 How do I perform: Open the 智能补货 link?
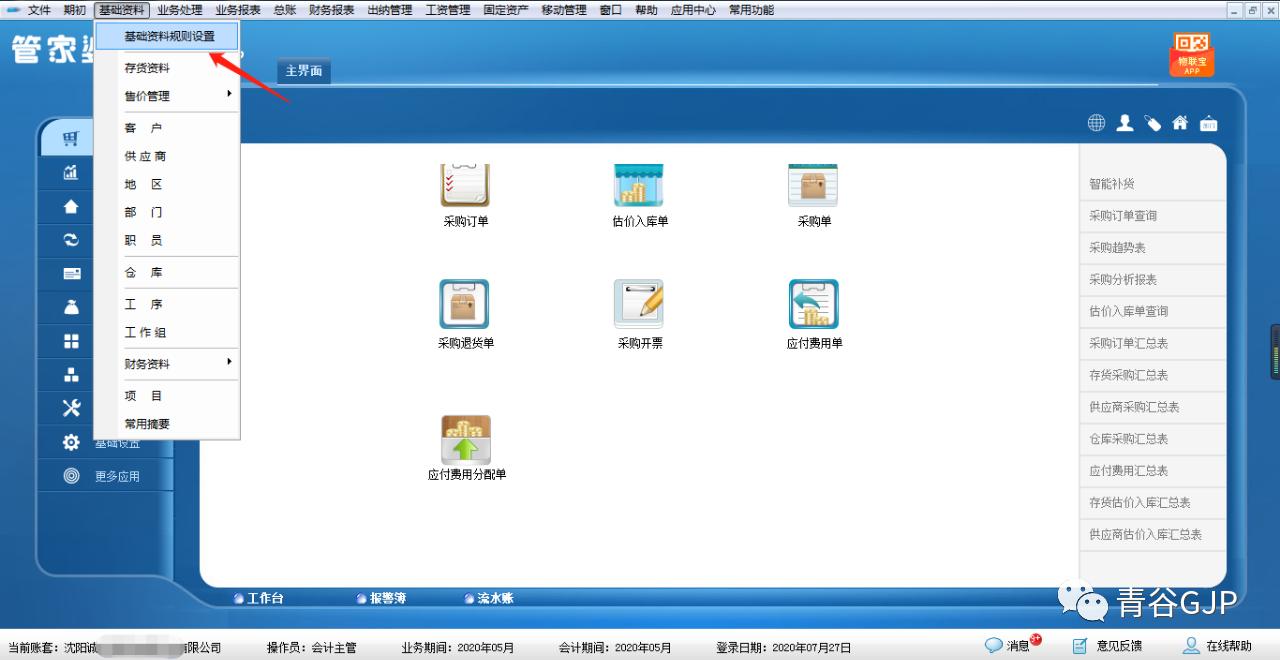pos(1112,184)
